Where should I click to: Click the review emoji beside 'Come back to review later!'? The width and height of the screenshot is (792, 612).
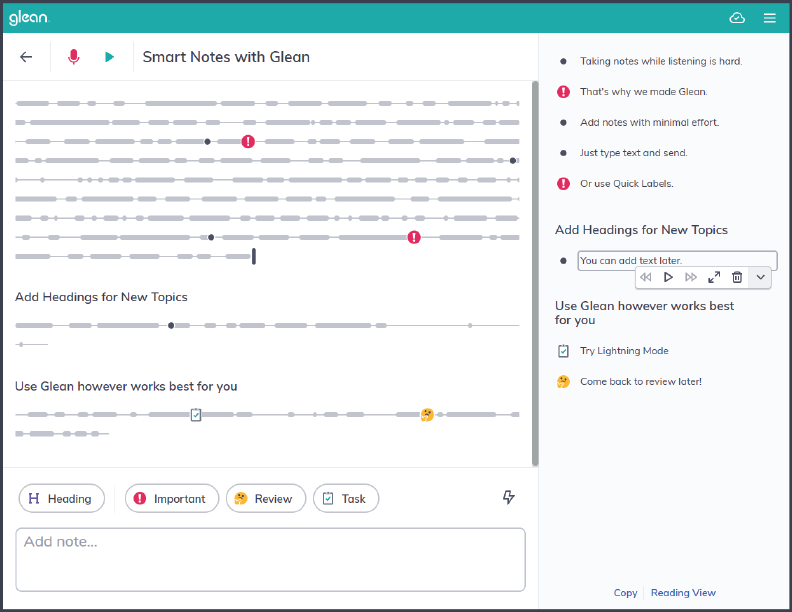(563, 382)
